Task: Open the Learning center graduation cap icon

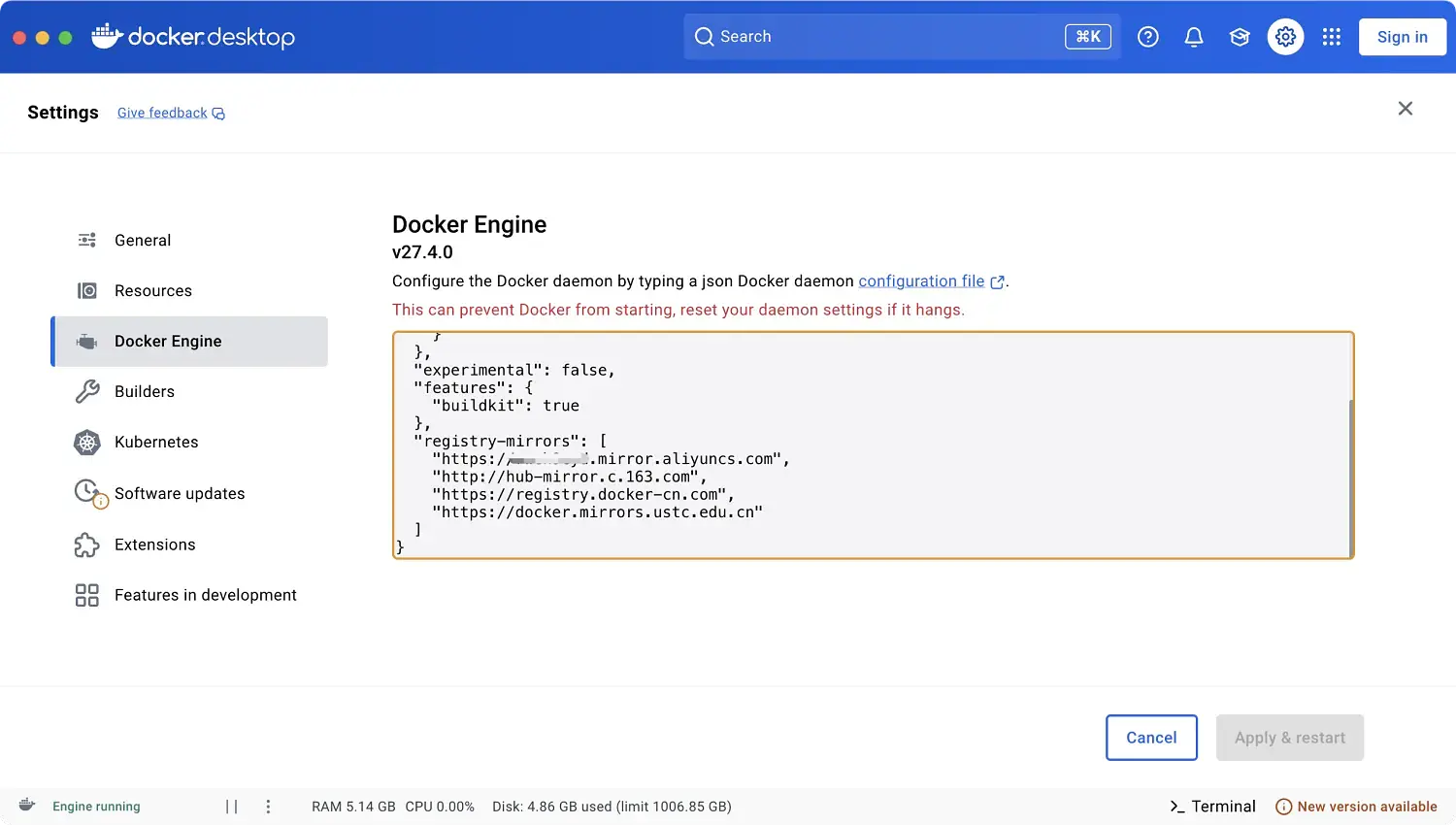Action: click(1240, 37)
